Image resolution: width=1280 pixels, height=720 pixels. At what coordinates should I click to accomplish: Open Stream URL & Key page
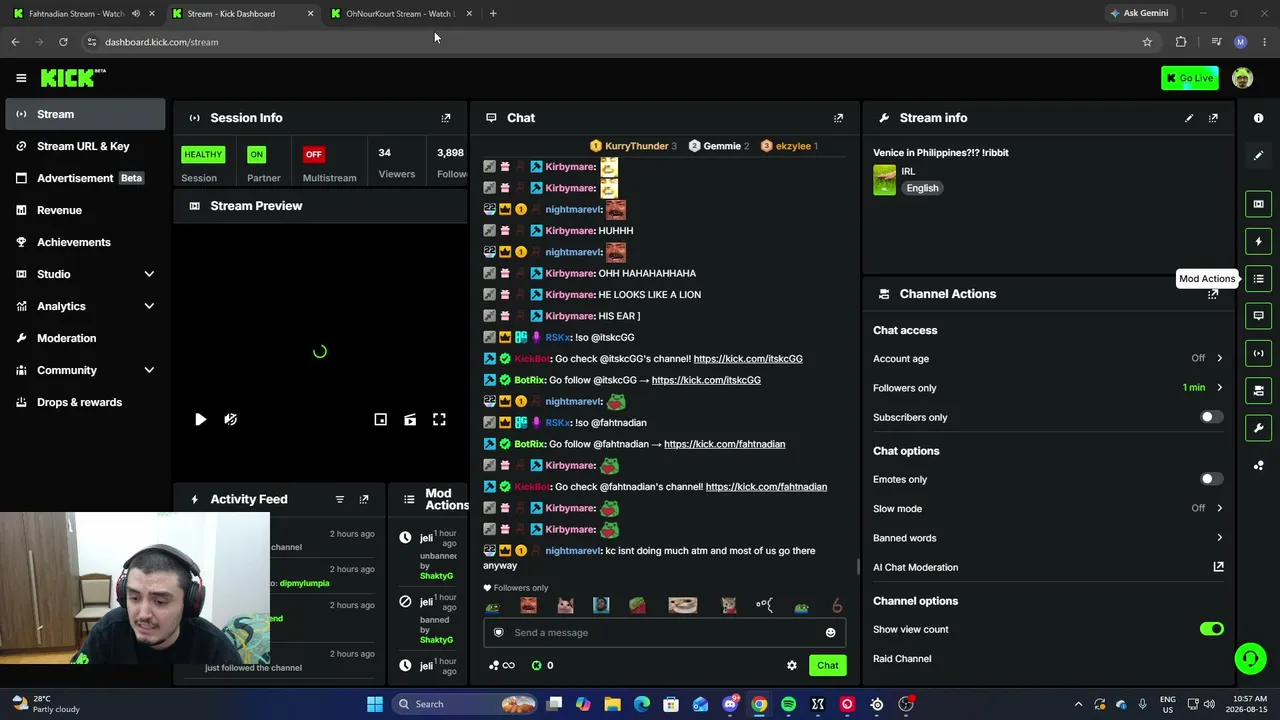pos(85,146)
